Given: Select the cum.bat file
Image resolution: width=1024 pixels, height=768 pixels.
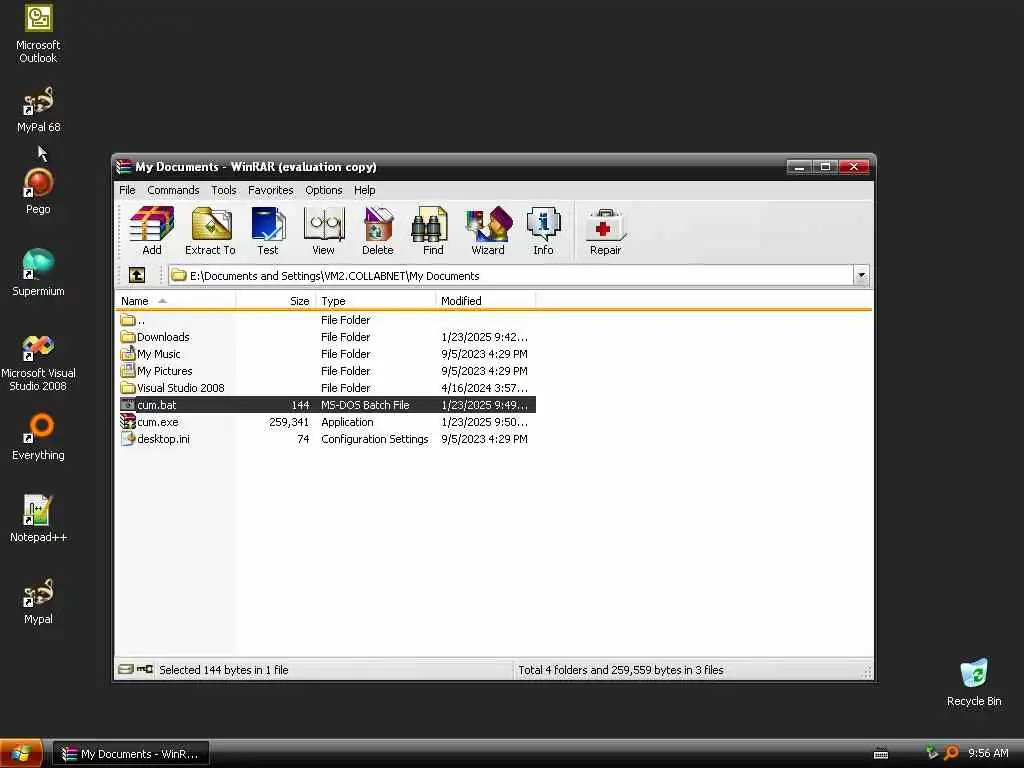Looking at the screenshot, I should (327, 405).
